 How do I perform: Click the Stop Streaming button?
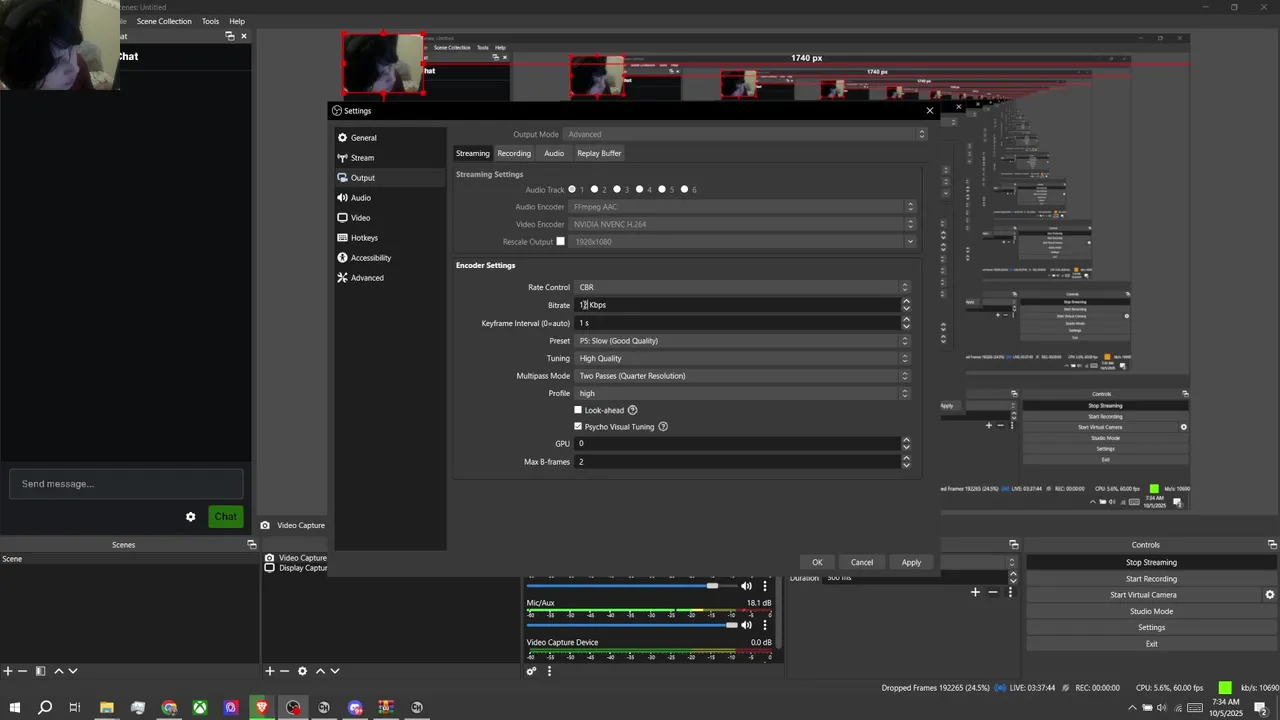(x=1151, y=562)
